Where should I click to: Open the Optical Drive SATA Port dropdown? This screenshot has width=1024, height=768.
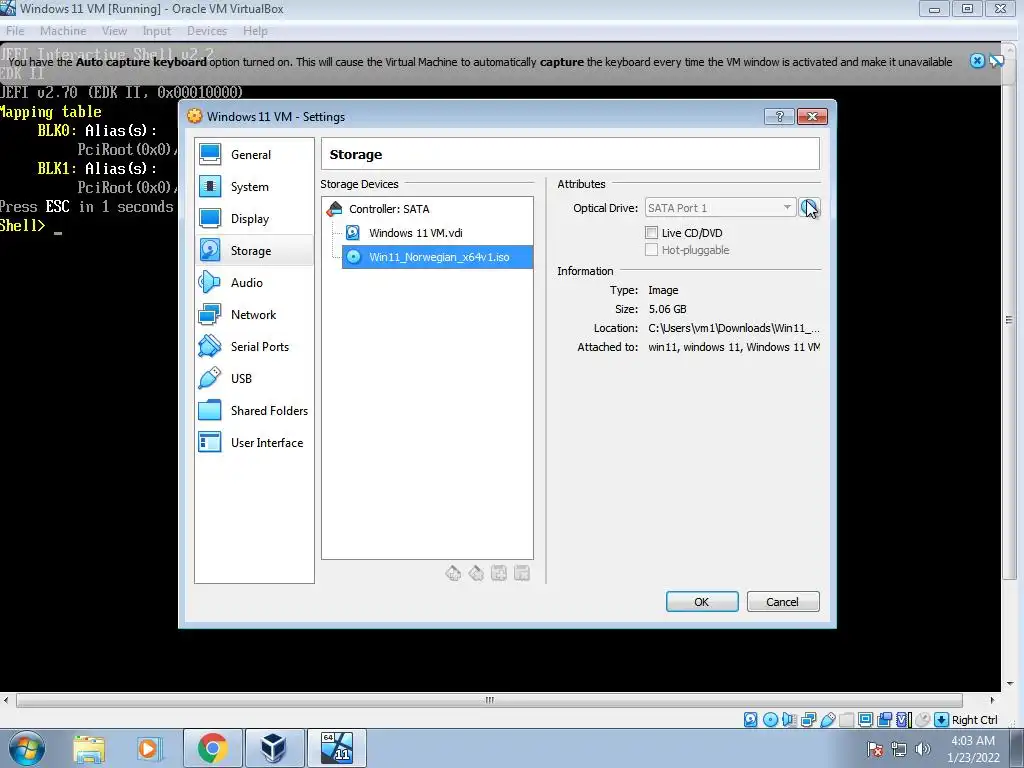720,208
